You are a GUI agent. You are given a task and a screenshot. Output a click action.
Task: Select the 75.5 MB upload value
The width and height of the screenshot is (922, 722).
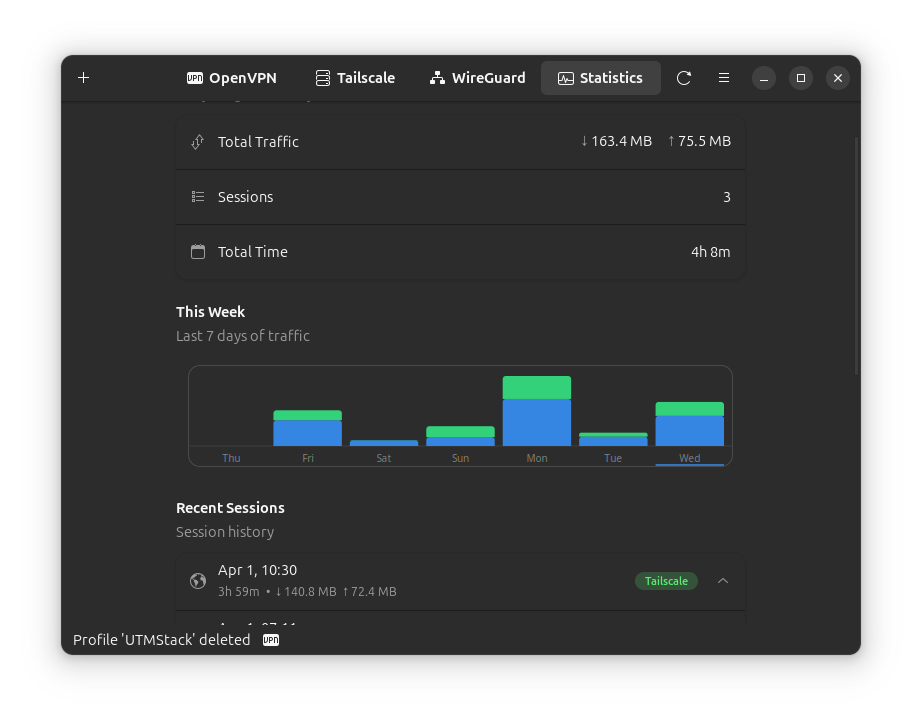click(699, 141)
